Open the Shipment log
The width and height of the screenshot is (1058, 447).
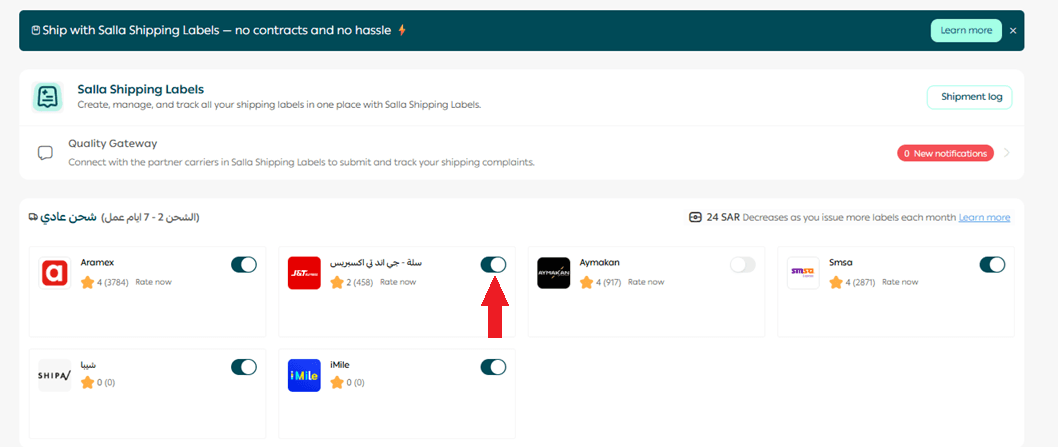[969, 97]
